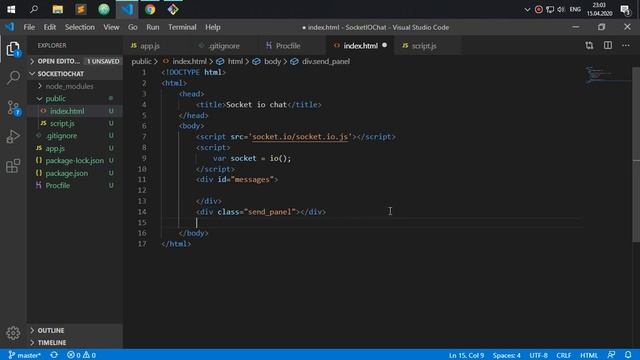This screenshot has width=640, height=360.
Task: Open package-lock.json in the explorer
Action: 75,160
